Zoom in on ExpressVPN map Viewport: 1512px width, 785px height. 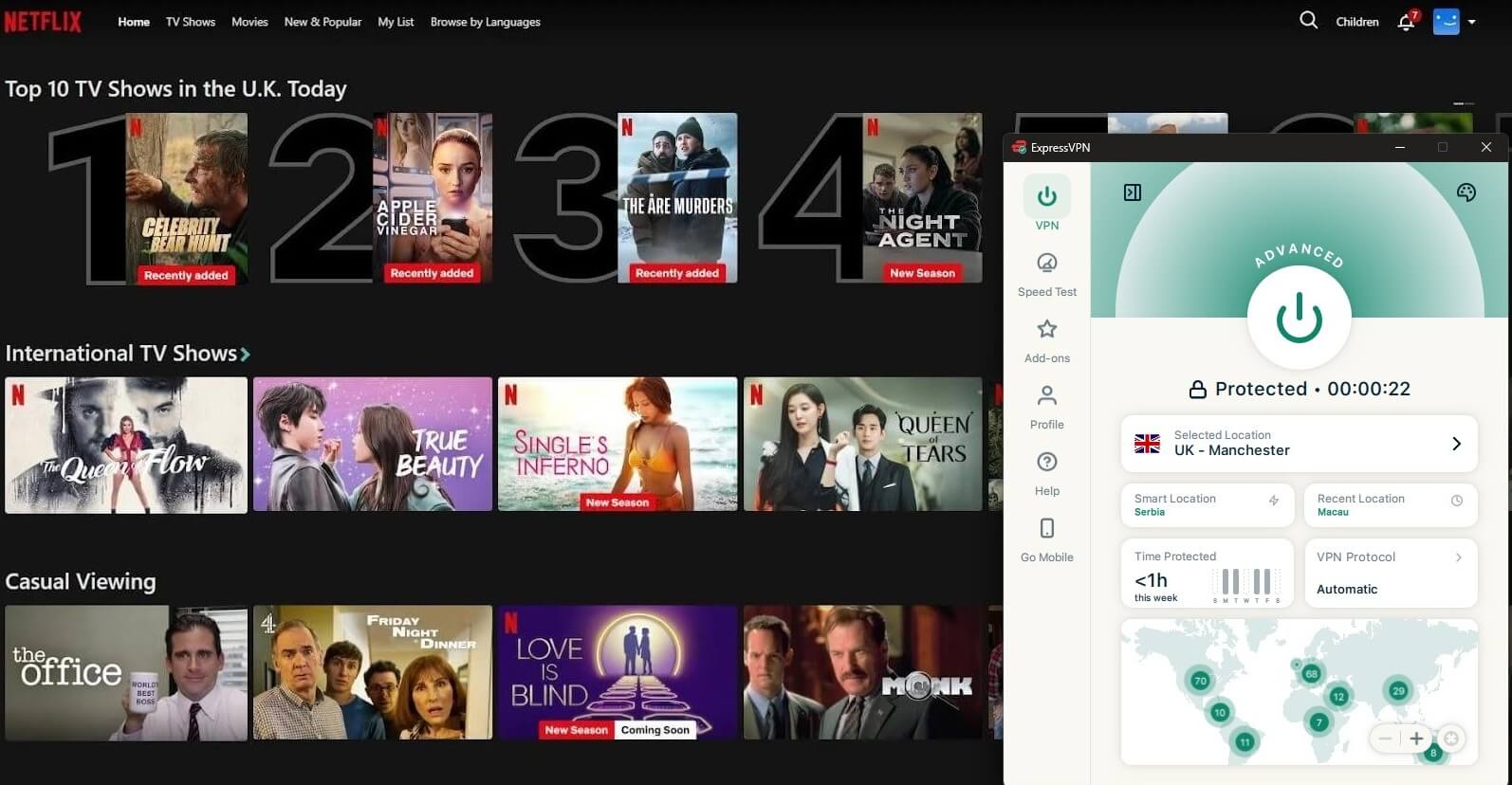click(x=1417, y=739)
